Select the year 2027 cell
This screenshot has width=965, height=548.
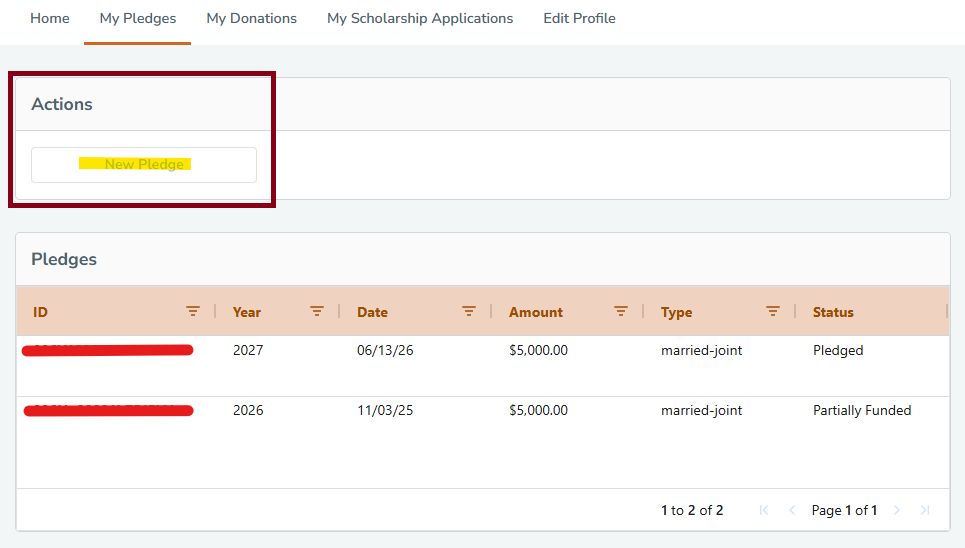point(248,350)
